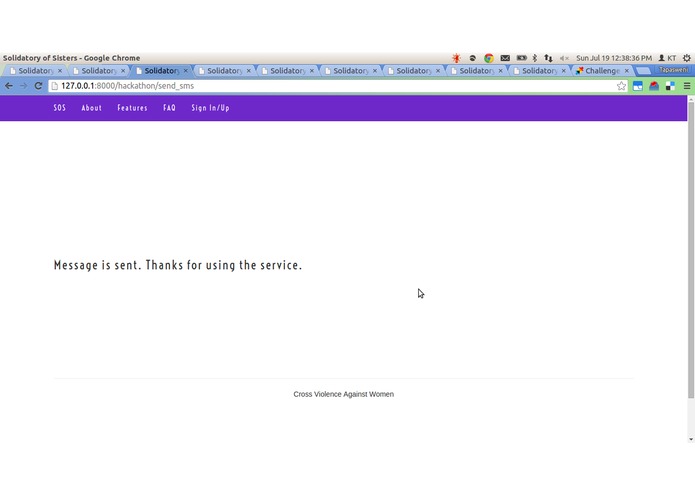
Task: Click the Tapasweni profile button
Action: [673, 70]
